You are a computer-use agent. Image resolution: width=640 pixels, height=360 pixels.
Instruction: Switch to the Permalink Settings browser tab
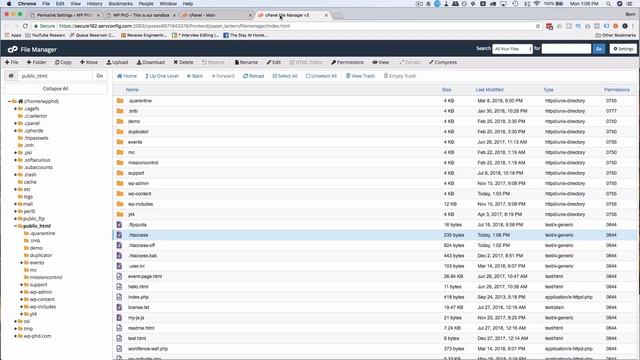pyautogui.click(x=64, y=15)
